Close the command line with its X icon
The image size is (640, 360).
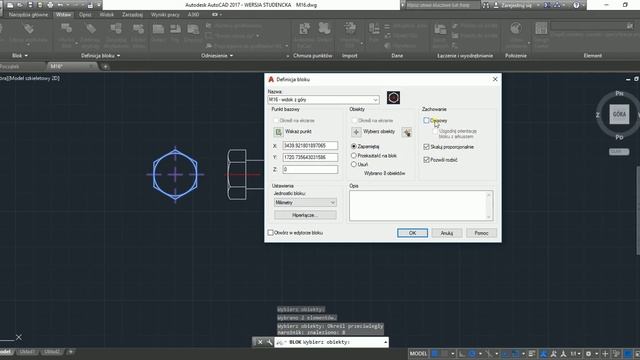[260, 342]
